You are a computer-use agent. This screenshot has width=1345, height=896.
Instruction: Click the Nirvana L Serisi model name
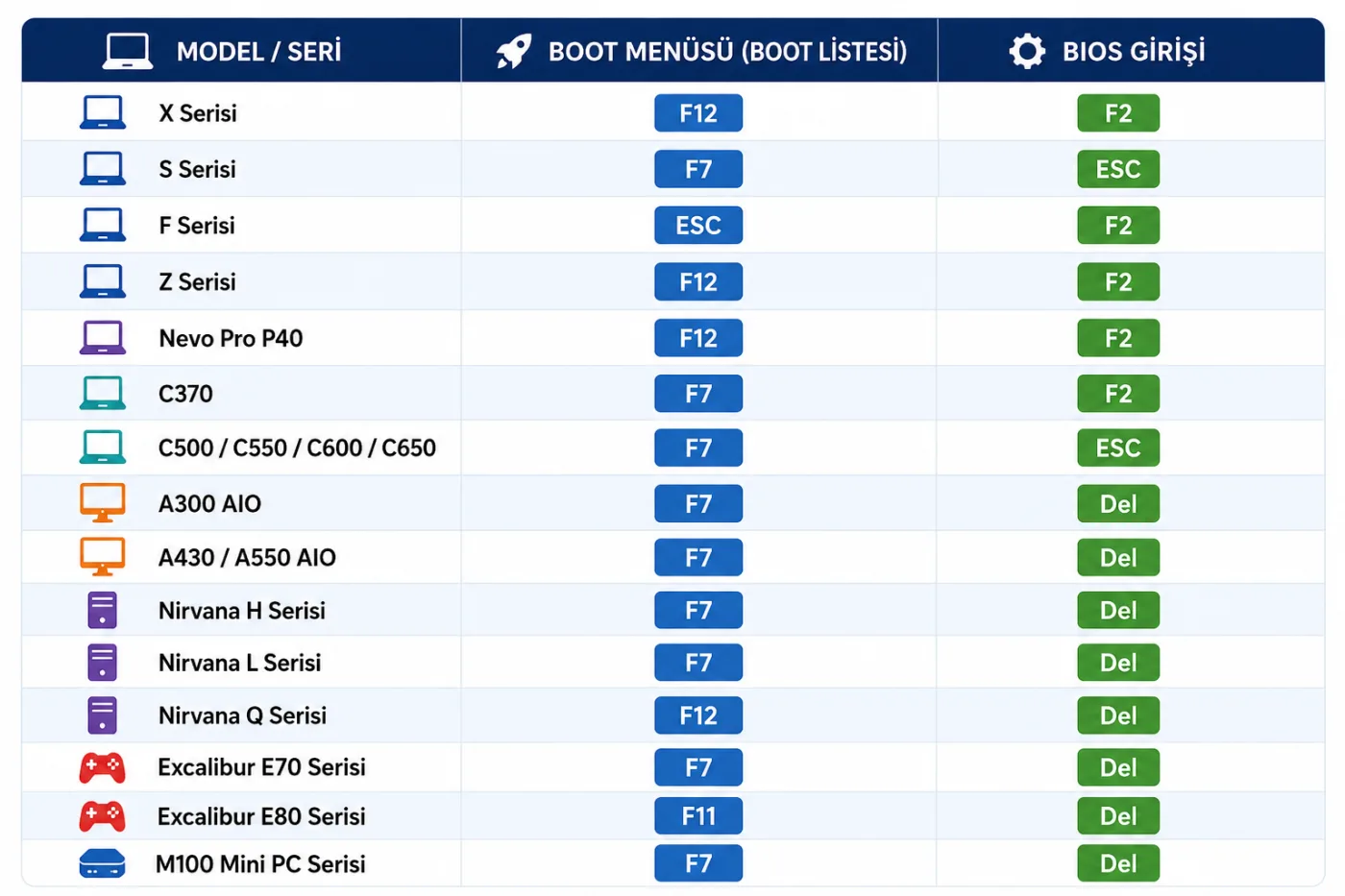click(239, 663)
